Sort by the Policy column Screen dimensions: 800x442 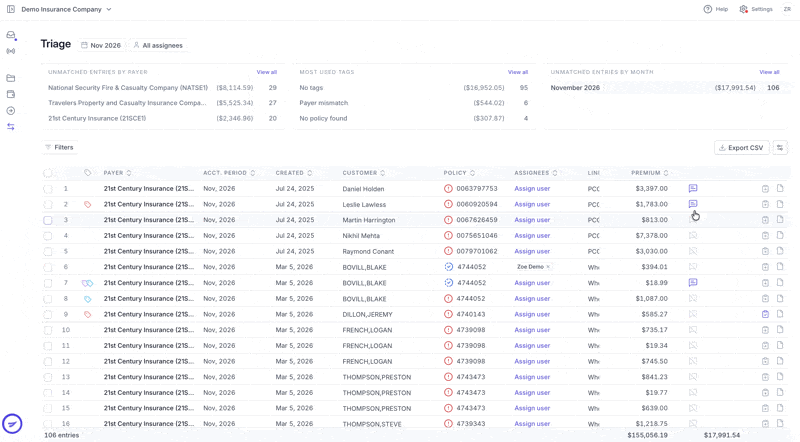coord(459,173)
